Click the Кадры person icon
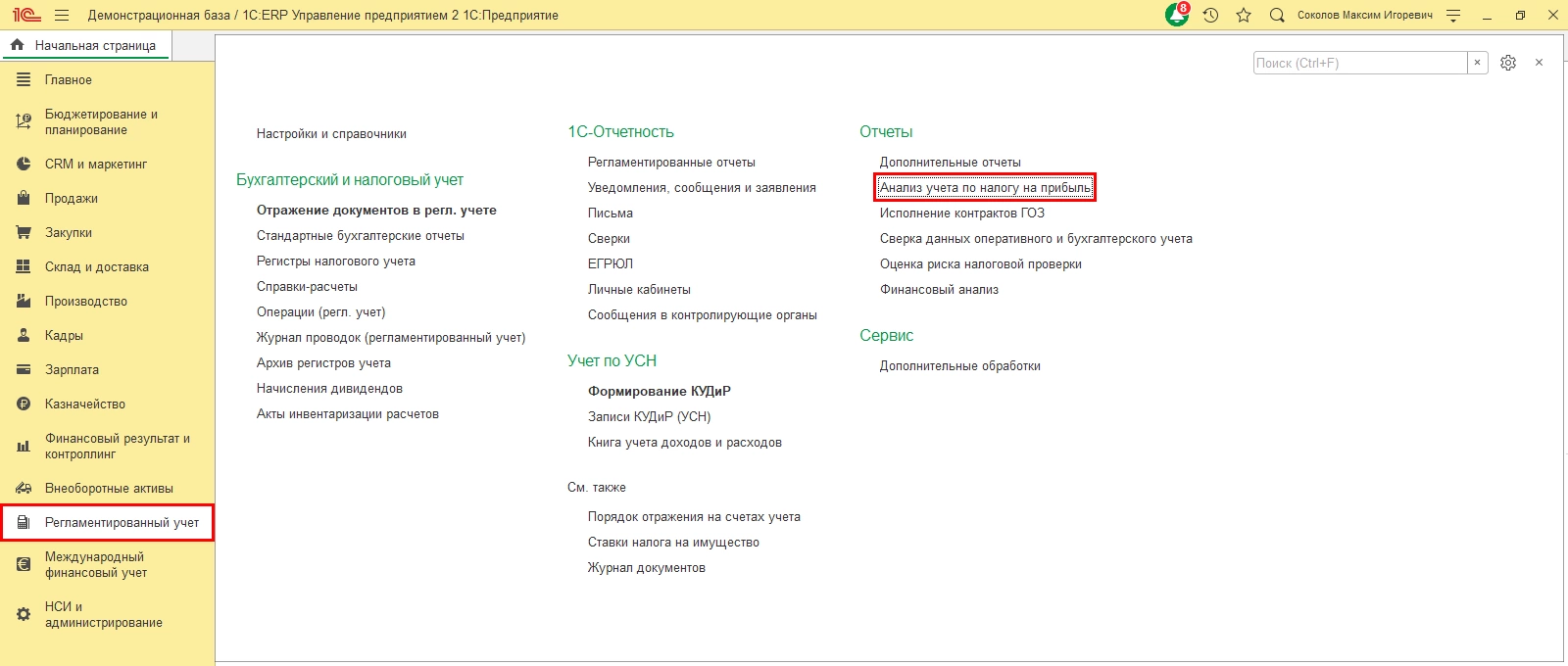 pyautogui.click(x=24, y=335)
